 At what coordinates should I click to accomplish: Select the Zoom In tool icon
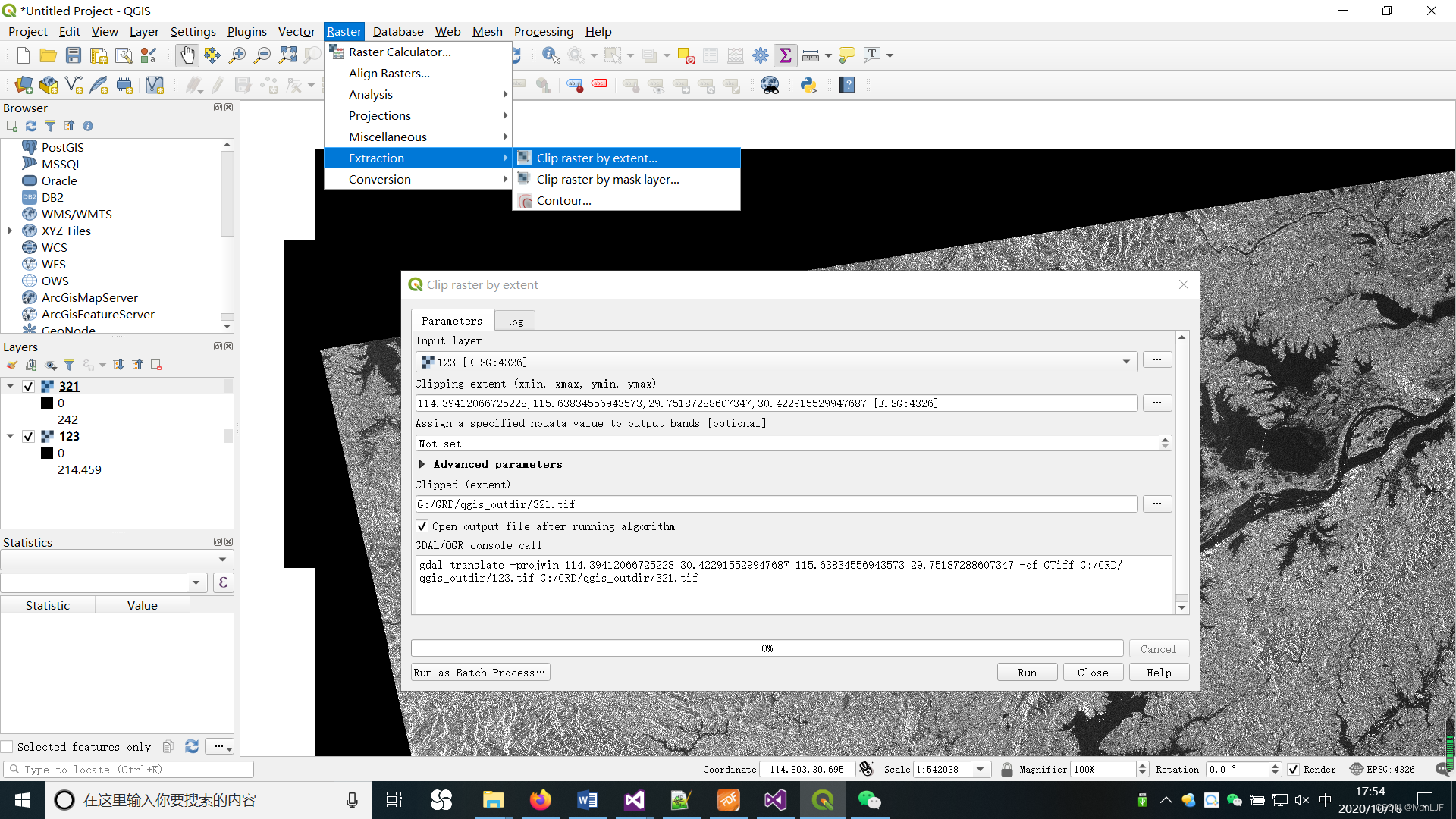point(237,55)
